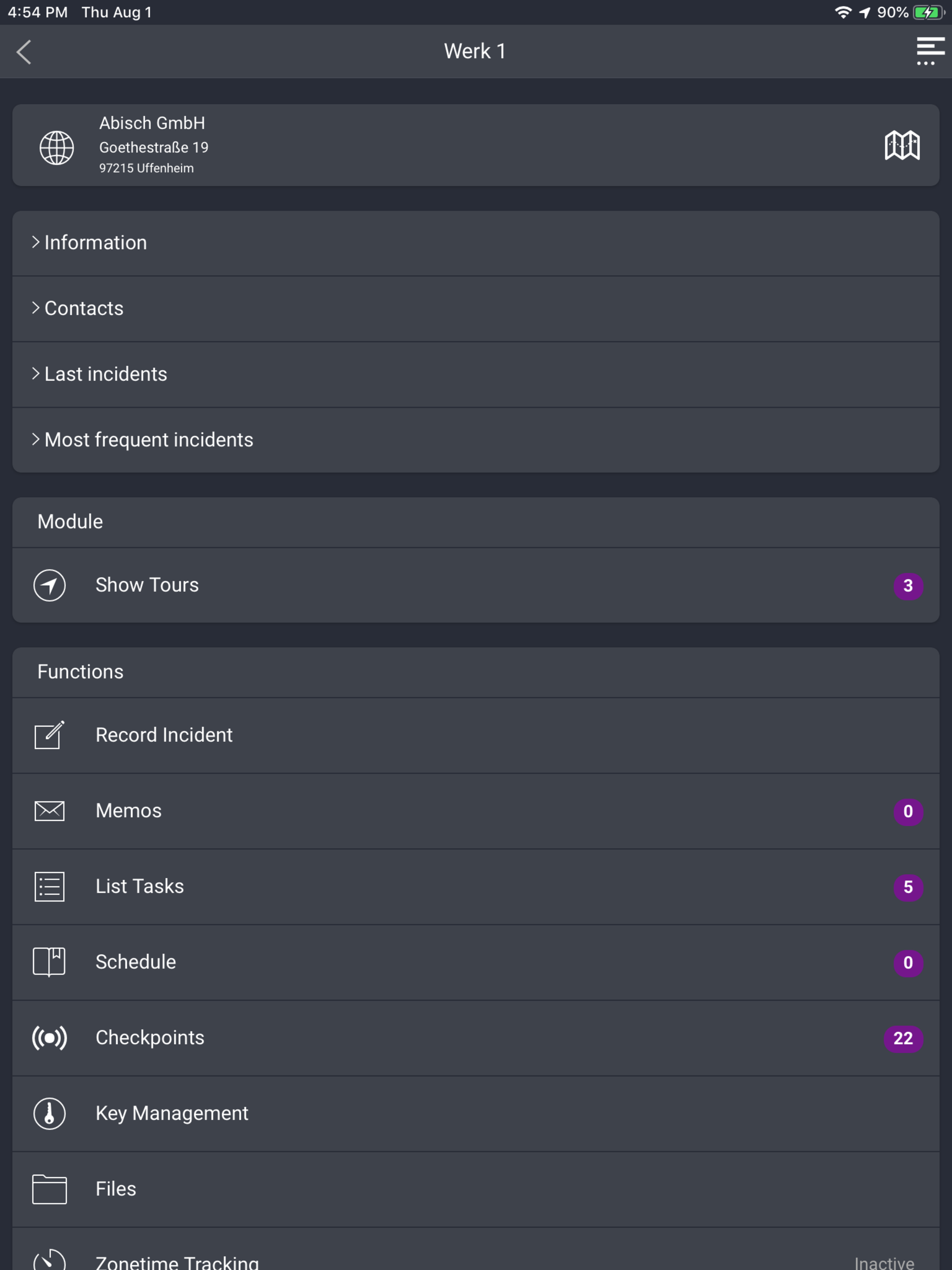Tap the Memos envelope icon

(x=49, y=811)
